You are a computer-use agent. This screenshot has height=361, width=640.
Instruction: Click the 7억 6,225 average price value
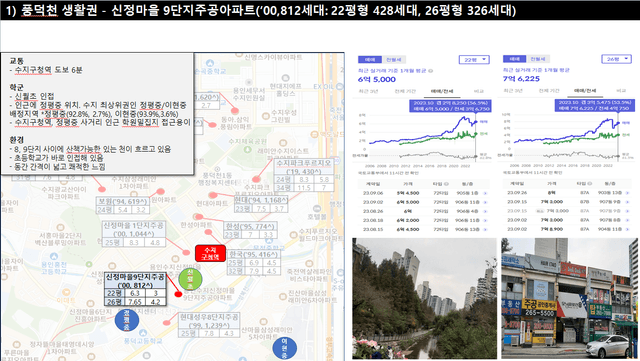point(521,79)
